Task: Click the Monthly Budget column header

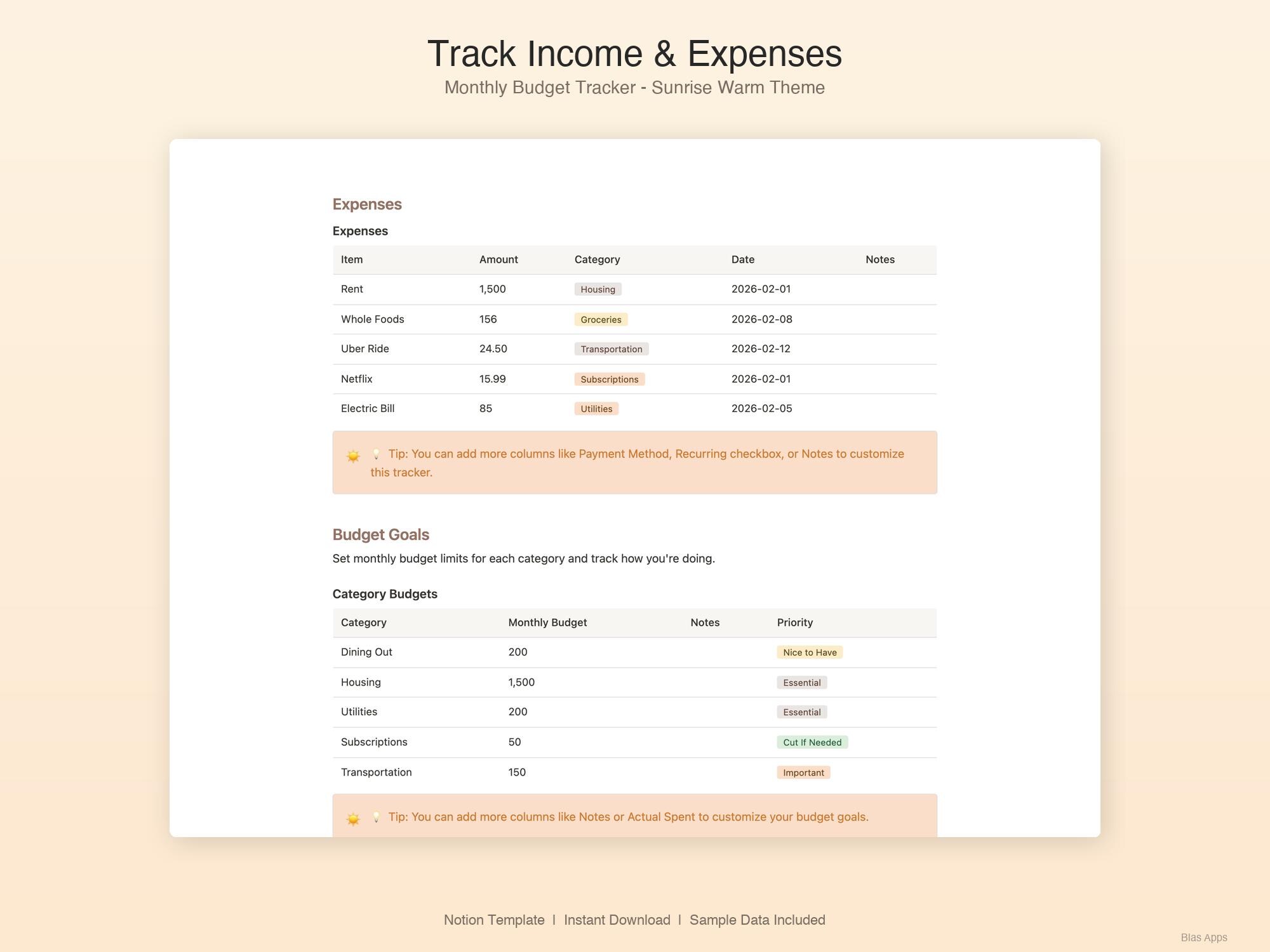Action: 547,623
